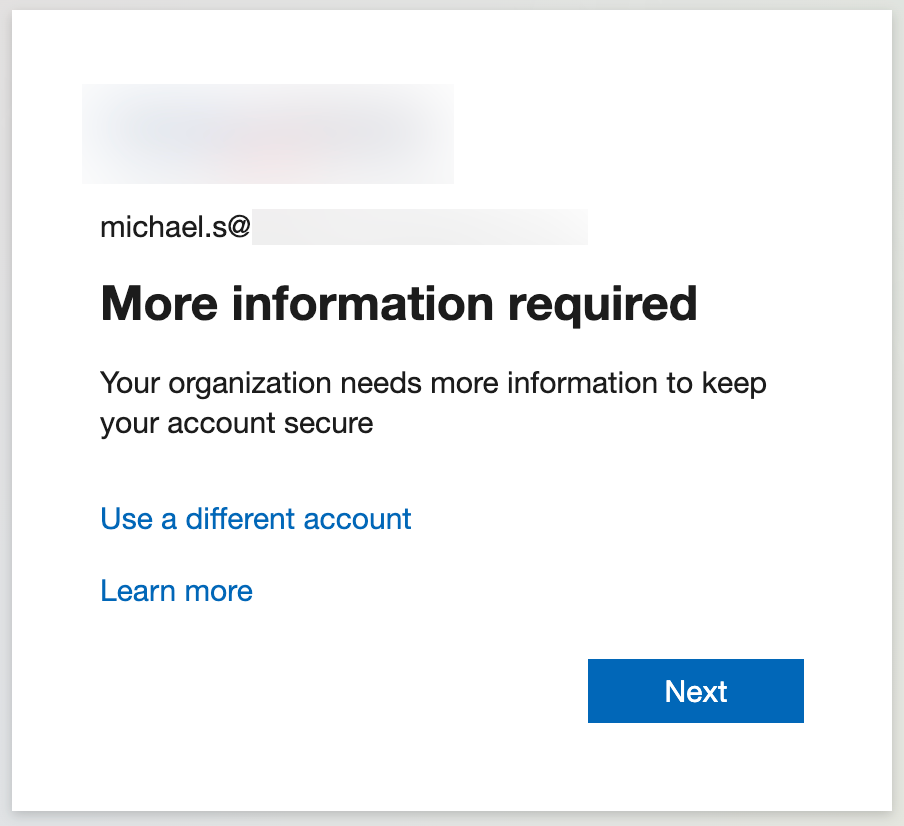Click the michael.s@ account email text
904x826 pixels.
tap(175, 227)
